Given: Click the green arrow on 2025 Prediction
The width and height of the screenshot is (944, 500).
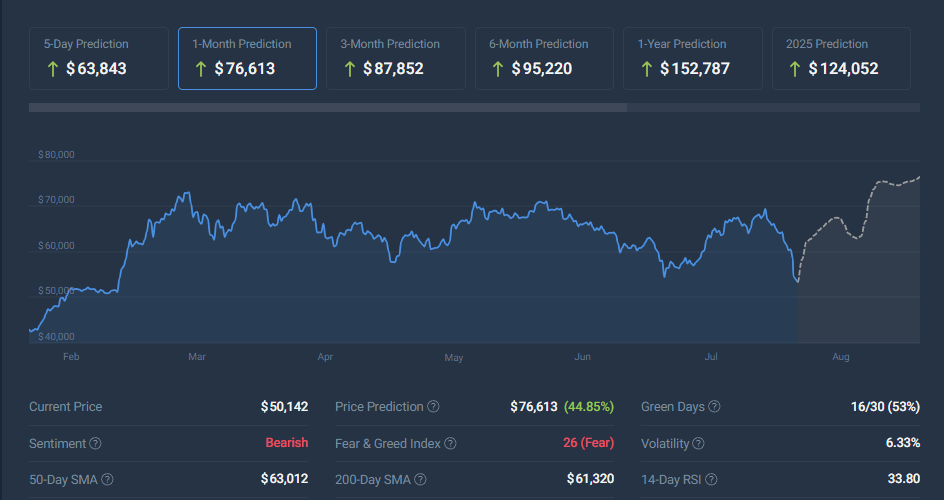Looking at the screenshot, I should tap(795, 69).
